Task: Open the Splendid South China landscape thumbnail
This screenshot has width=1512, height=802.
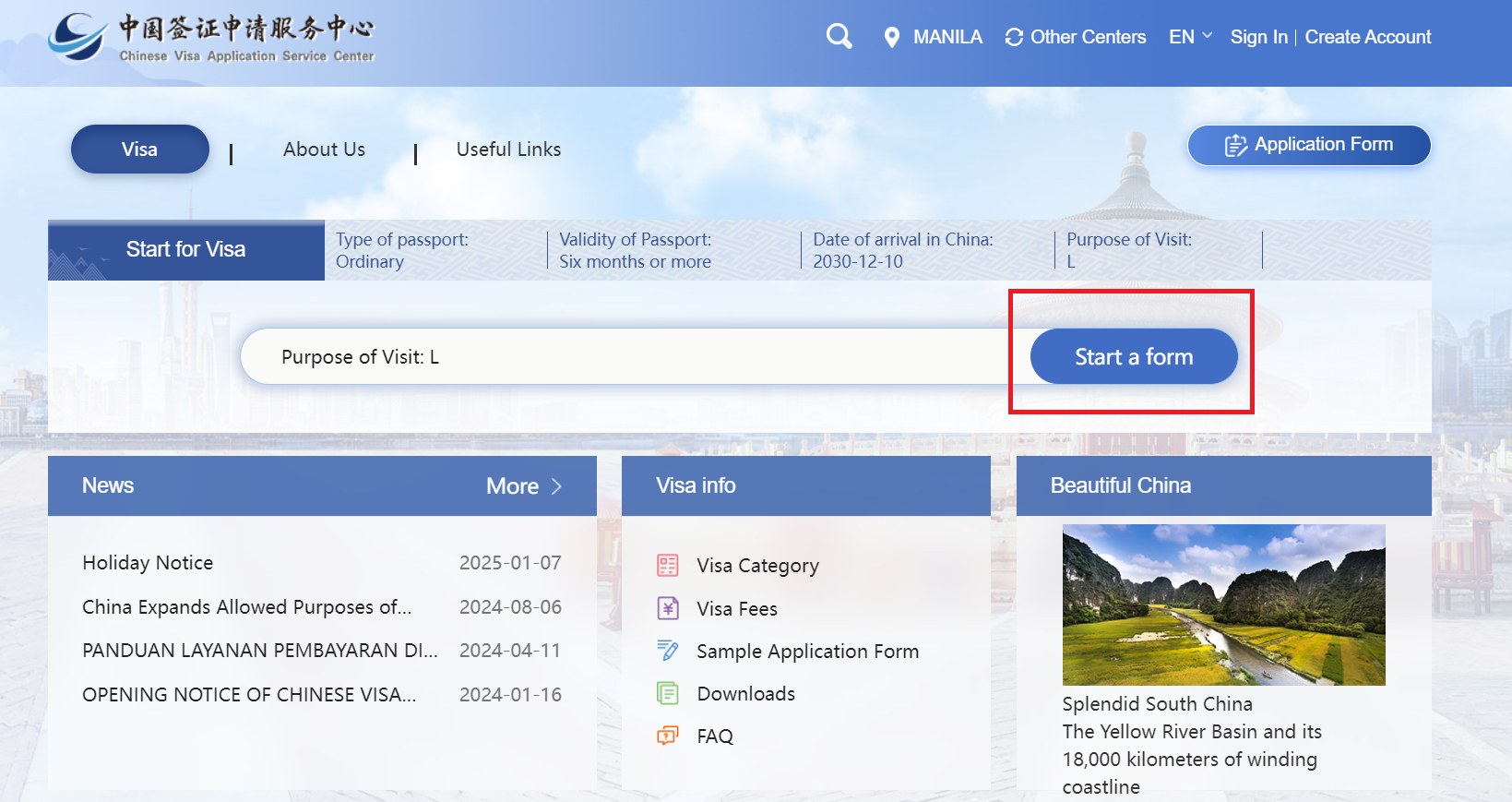Action: coord(1224,605)
